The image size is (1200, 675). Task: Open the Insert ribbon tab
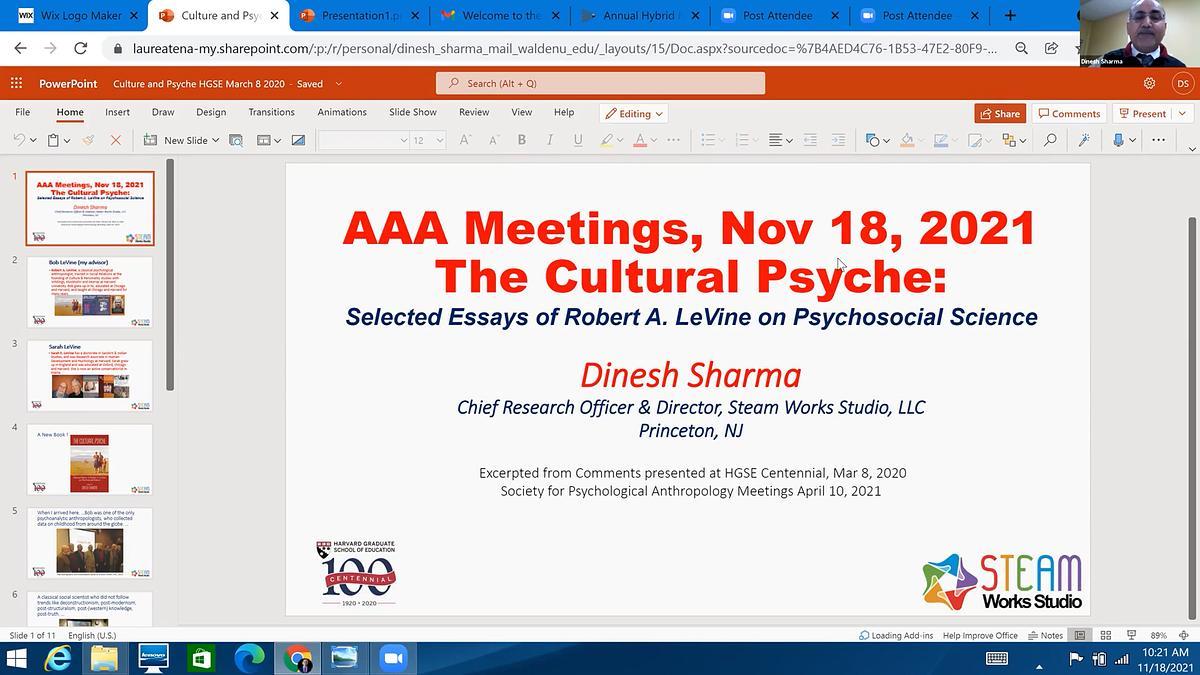[117, 113]
